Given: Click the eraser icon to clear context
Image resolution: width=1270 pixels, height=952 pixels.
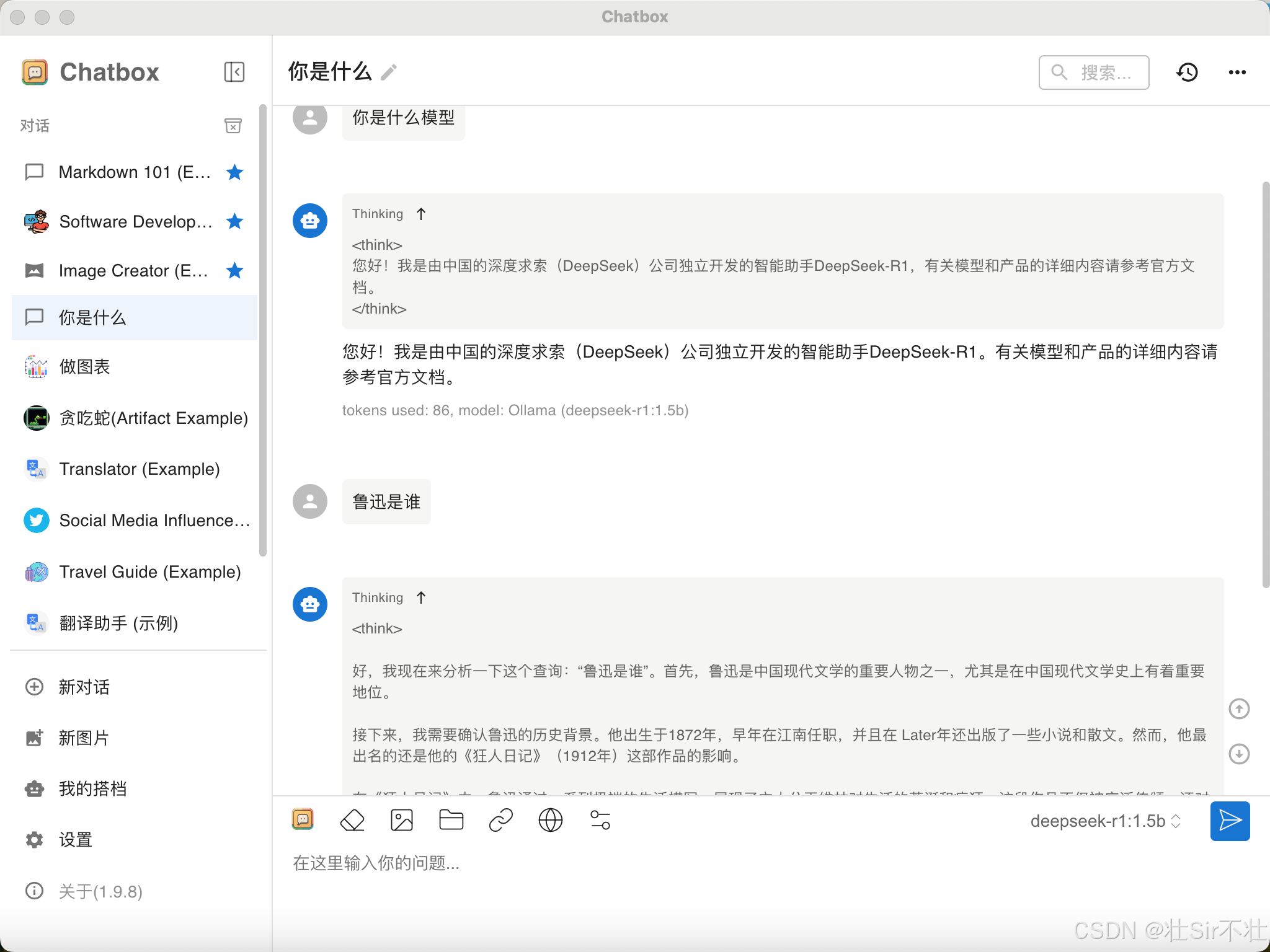Looking at the screenshot, I should [x=352, y=820].
